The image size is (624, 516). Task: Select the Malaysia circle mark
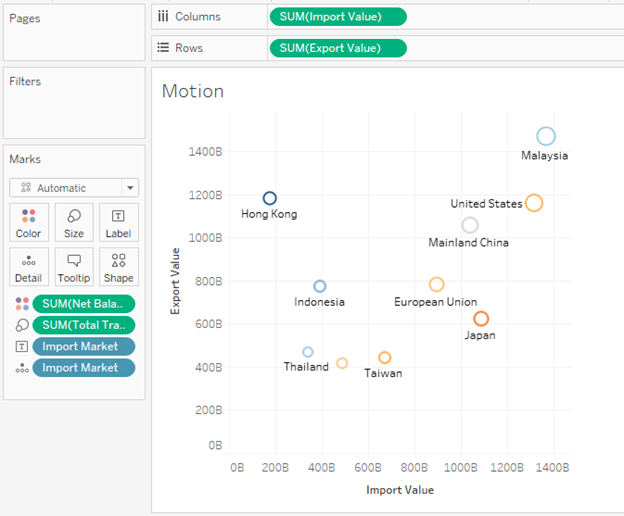click(545, 137)
